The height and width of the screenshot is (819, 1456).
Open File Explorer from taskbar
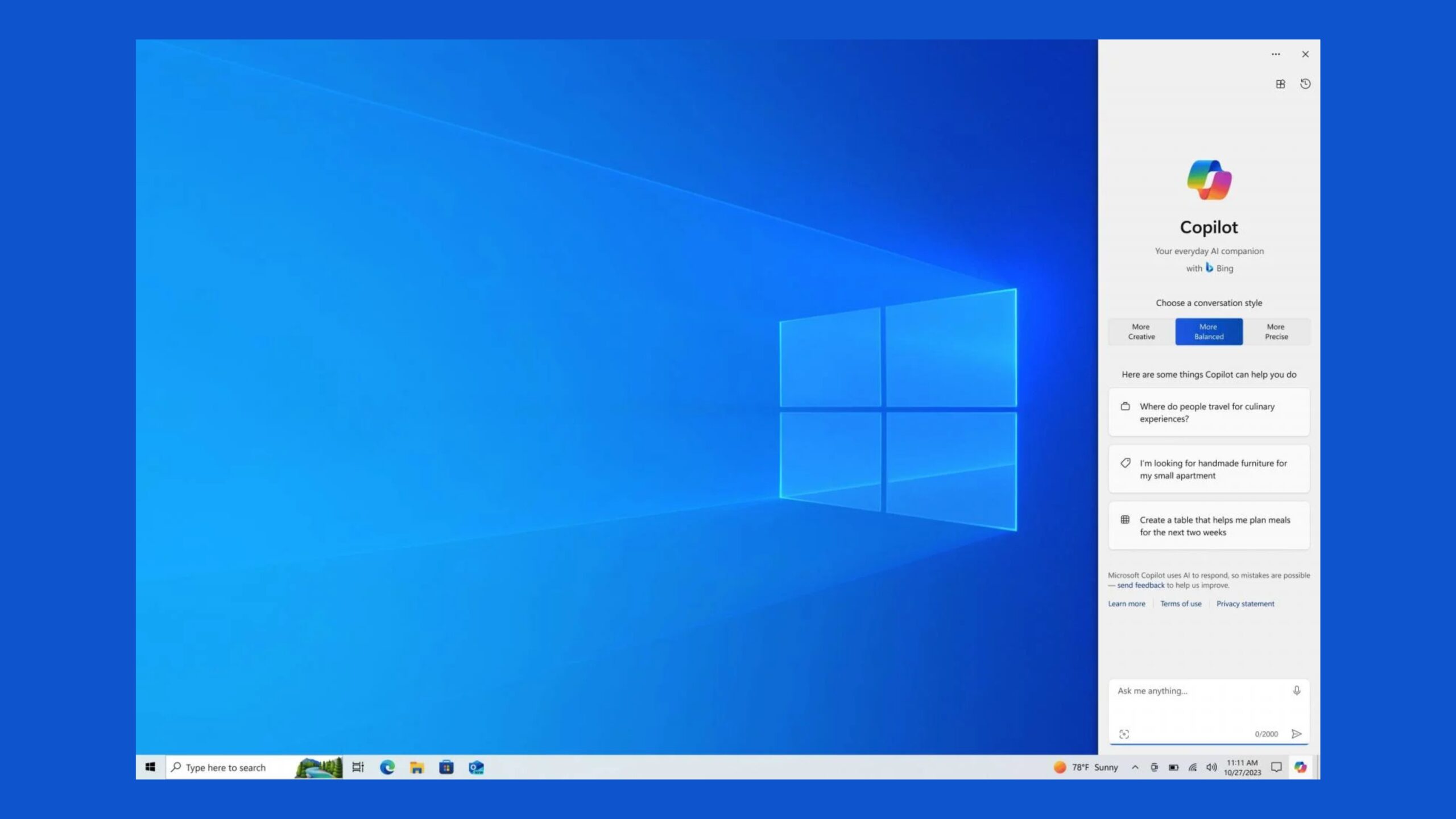[417, 767]
